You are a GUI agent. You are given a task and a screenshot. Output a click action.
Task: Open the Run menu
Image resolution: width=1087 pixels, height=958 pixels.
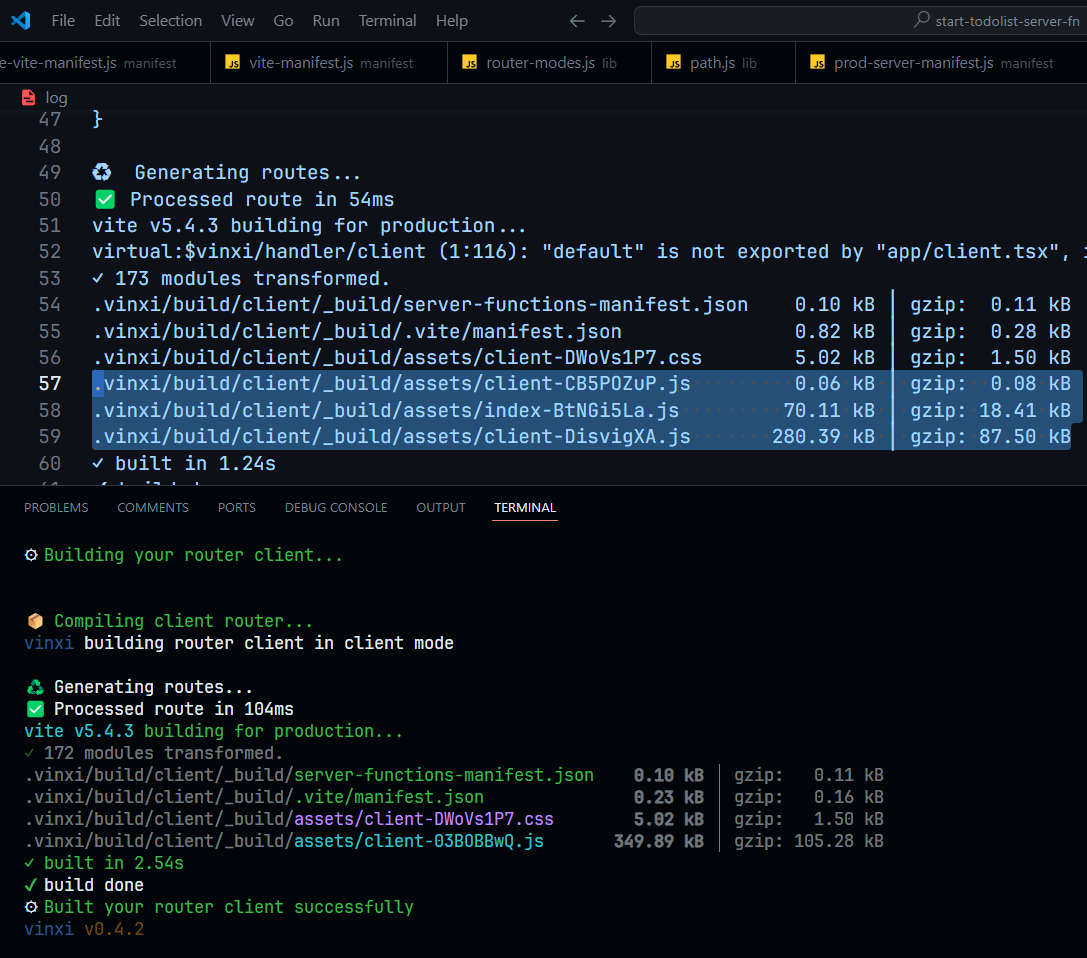326,21
